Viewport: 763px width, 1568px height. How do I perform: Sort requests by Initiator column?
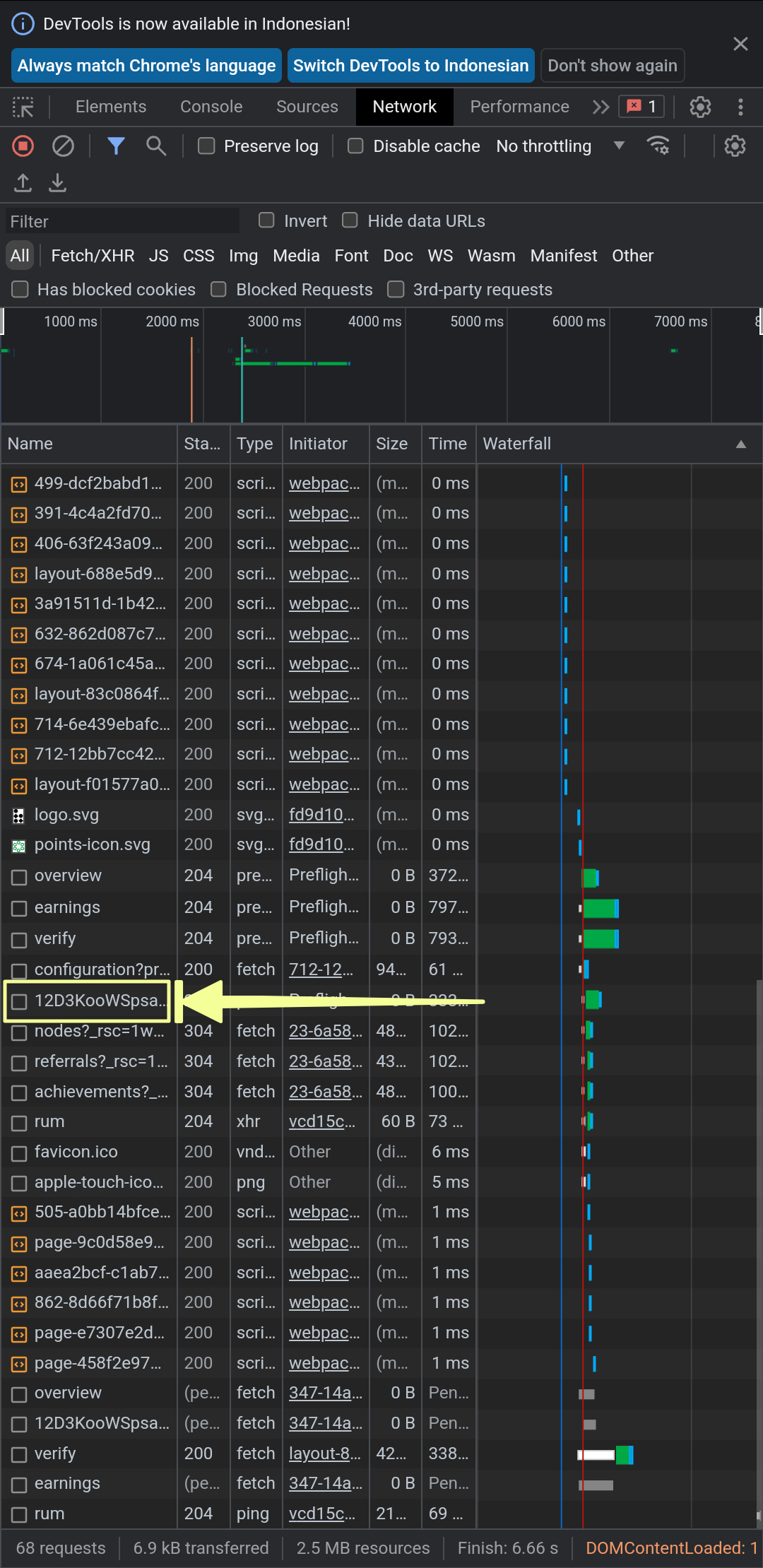pos(326,444)
